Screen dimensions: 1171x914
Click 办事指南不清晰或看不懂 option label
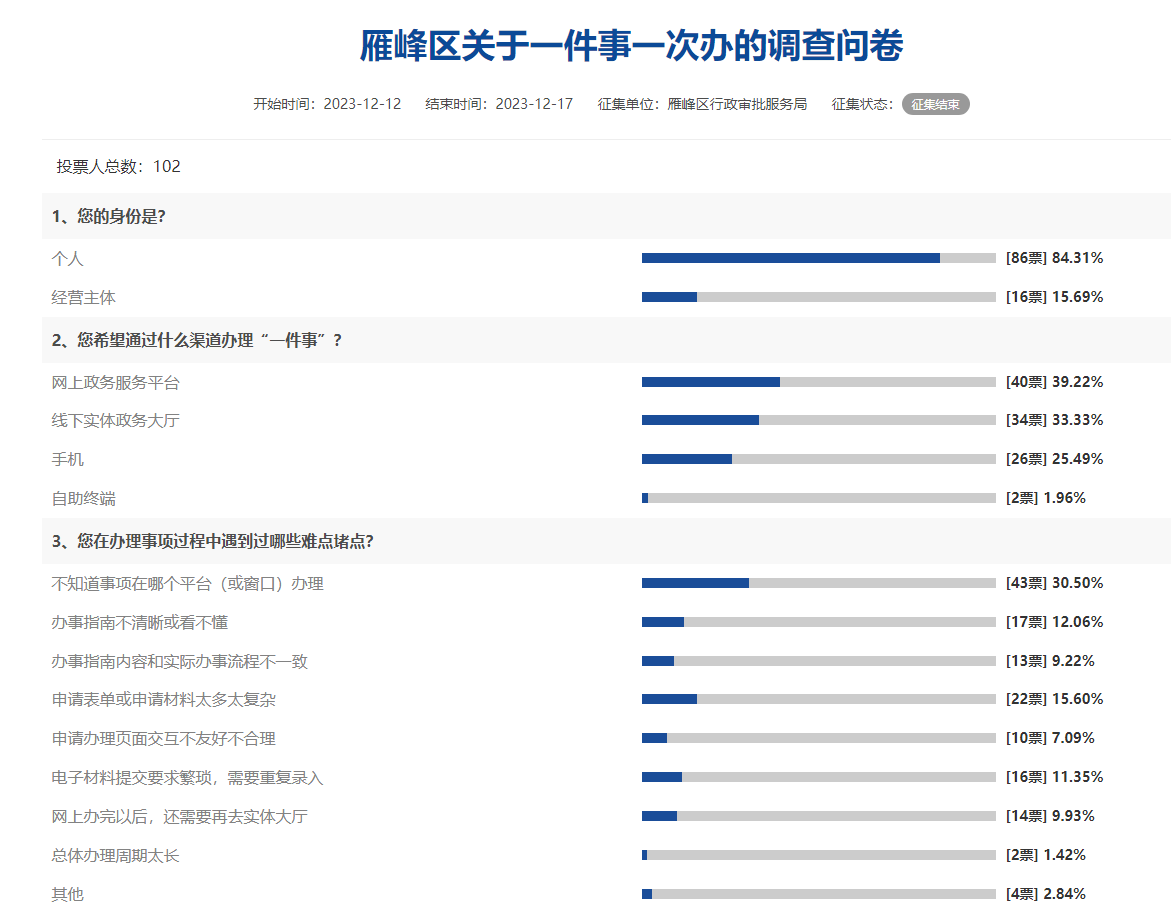[x=140, y=622]
